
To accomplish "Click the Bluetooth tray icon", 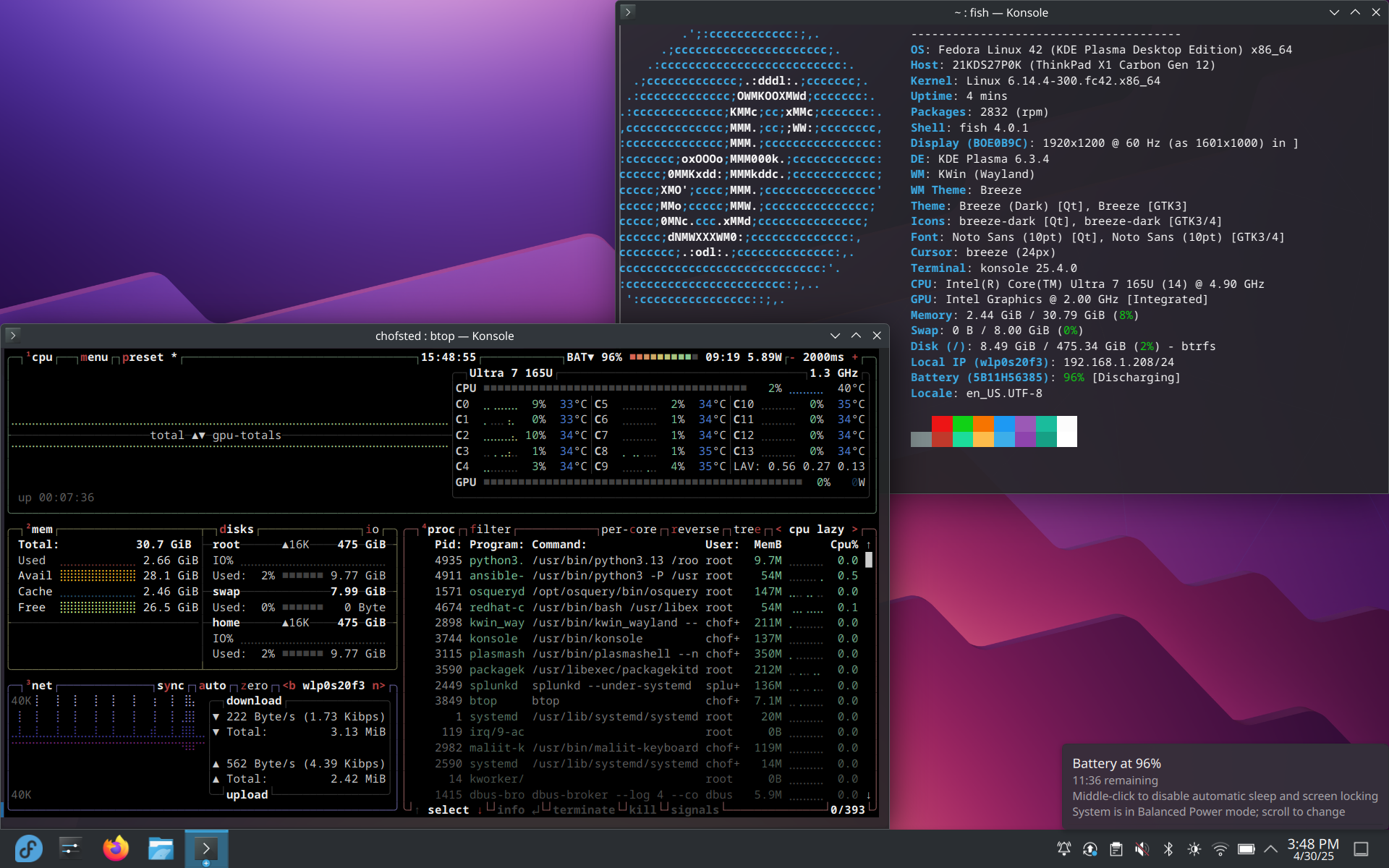I will [x=1168, y=849].
